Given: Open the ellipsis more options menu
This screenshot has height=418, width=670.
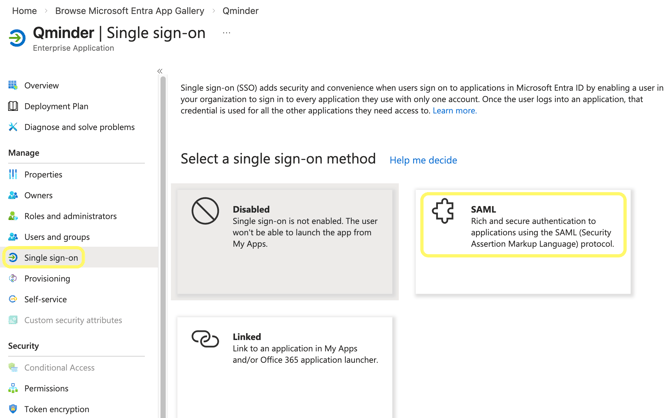Looking at the screenshot, I should (226, 33).
